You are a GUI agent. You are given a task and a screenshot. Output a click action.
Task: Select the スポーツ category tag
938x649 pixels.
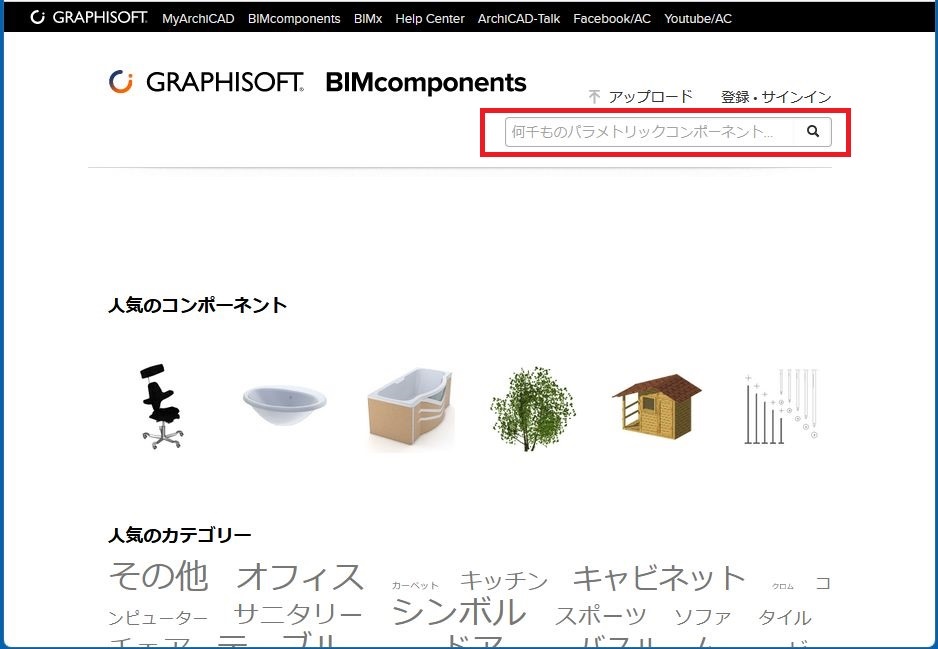601,616
